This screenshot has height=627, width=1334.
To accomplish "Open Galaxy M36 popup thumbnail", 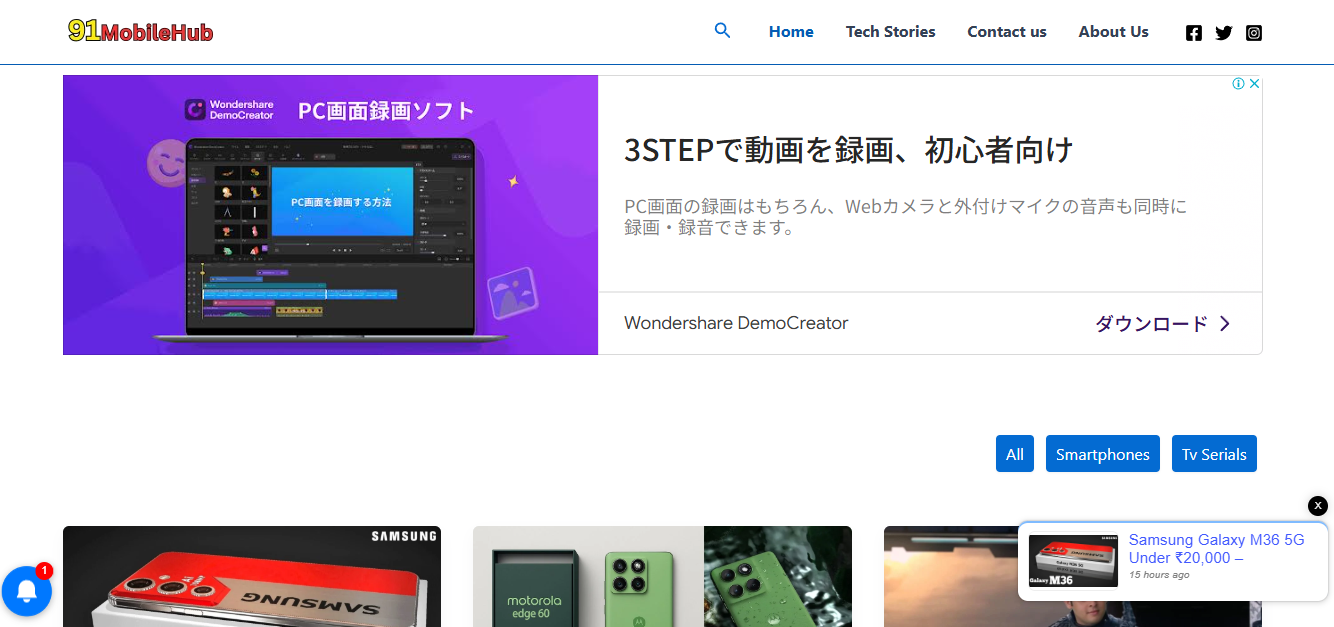I will (x=1073, y=561).
